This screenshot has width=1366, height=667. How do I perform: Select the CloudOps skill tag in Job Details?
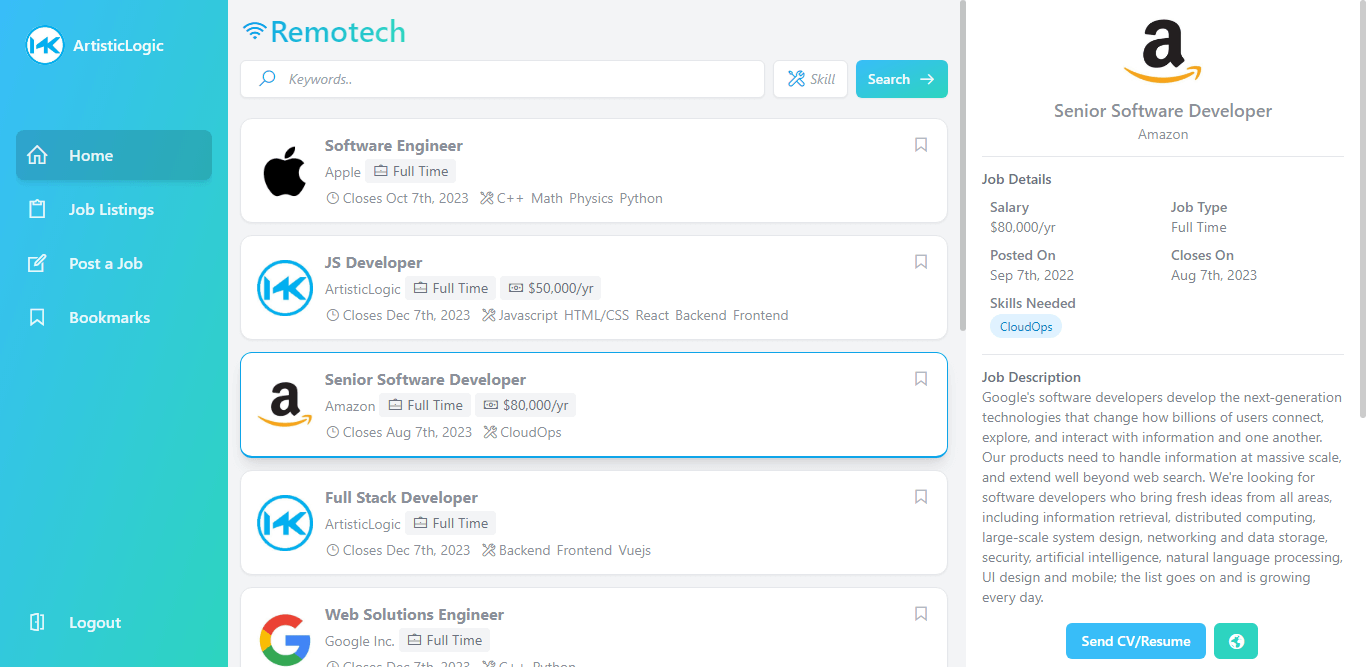pos(1025,325)
